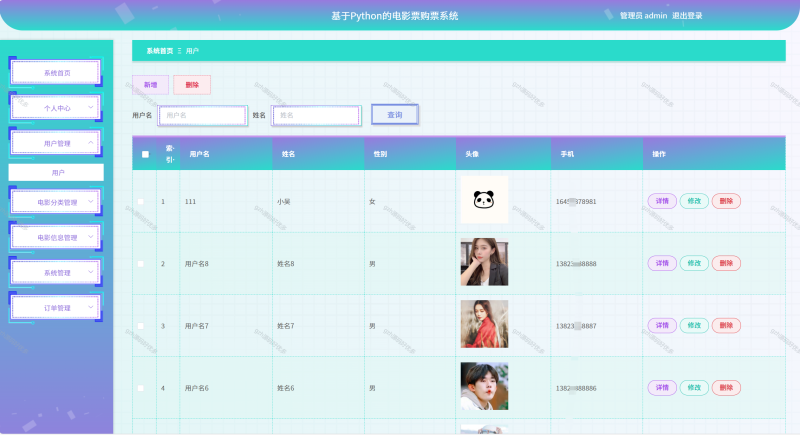800x435 pixels.
Task: Click 删除 for 用户名8
Action: click(726, 263)
